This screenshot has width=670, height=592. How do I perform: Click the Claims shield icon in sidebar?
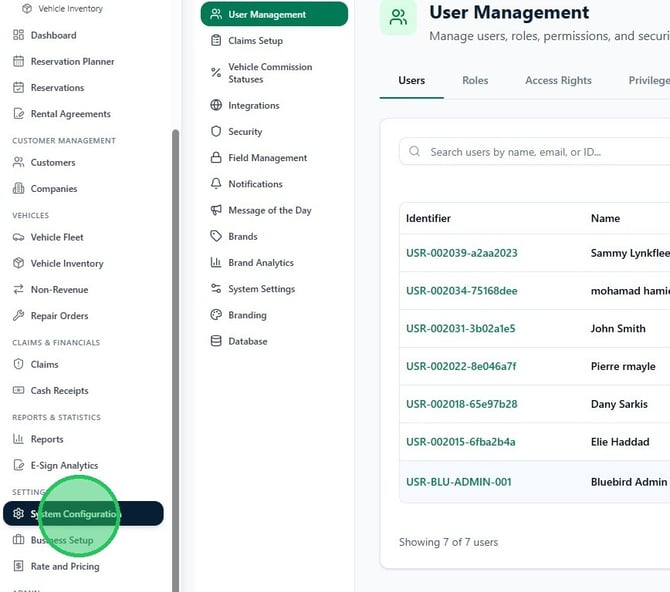[x=18, y=364]
